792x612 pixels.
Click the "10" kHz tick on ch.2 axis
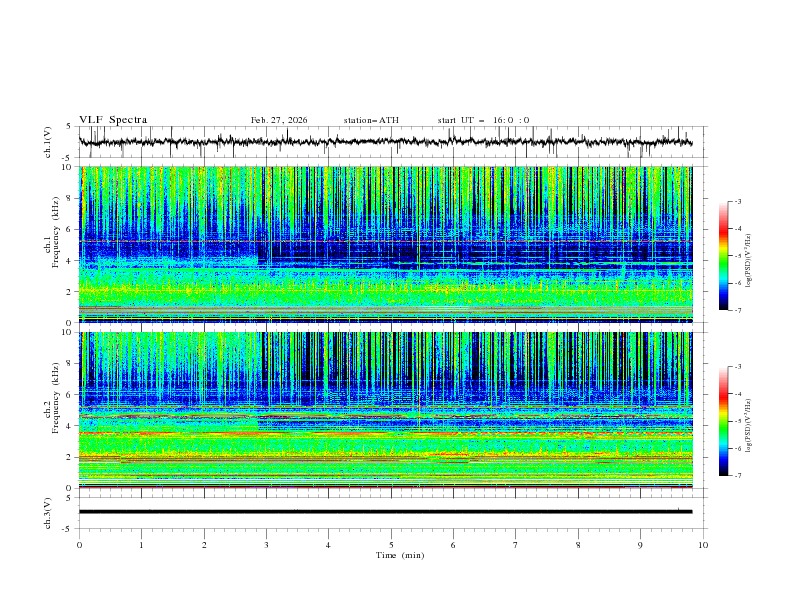coord(69,332)
